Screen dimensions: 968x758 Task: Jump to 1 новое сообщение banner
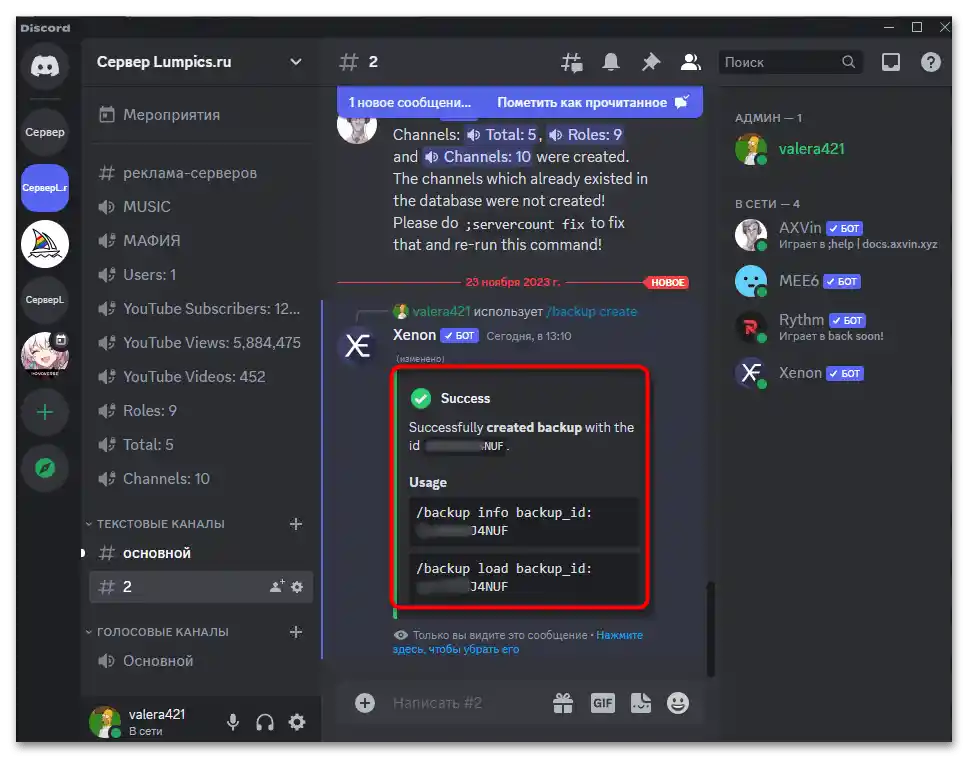409,102
